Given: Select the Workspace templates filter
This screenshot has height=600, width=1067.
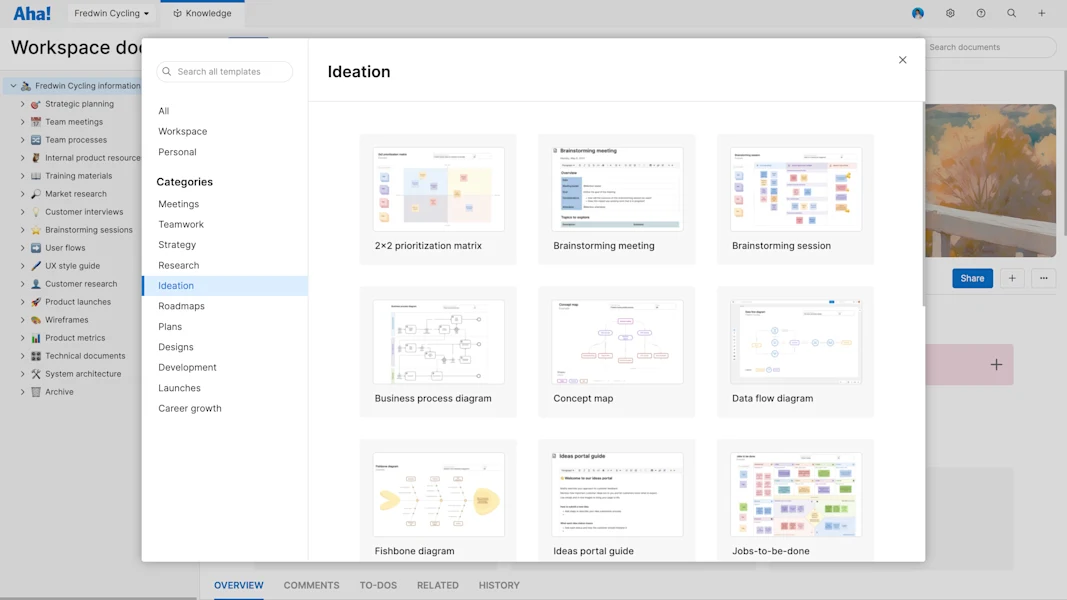Looking at the screenshot, I should [182, 131].
